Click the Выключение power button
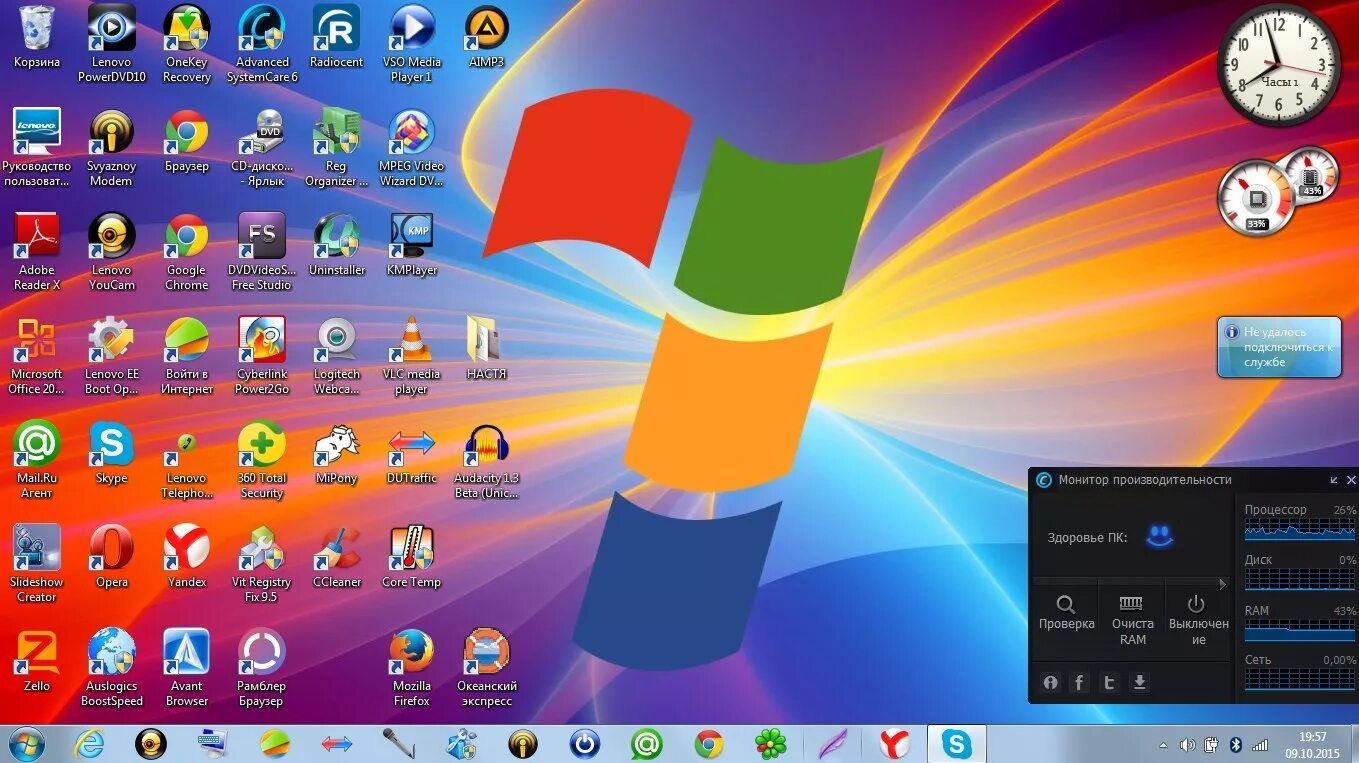The width and height of the screenshot is (1359, 763). (x=1198, y=620)
